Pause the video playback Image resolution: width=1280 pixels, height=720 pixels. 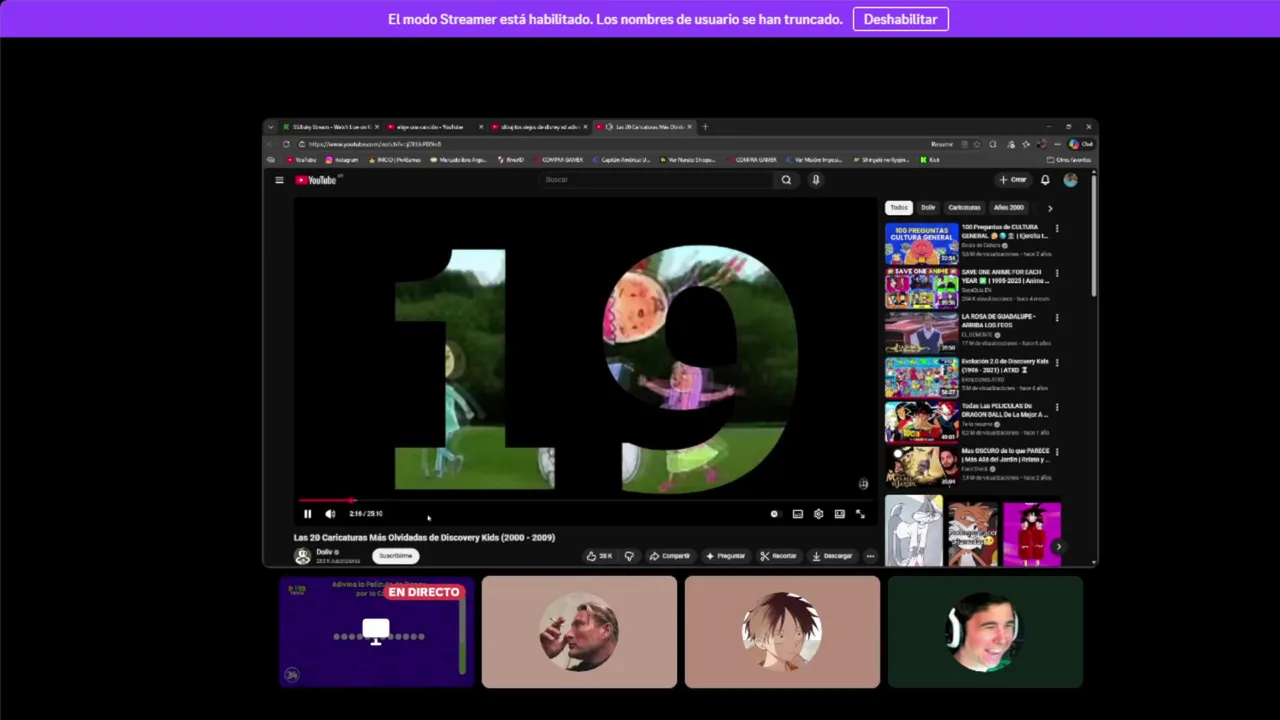point(307,514)
